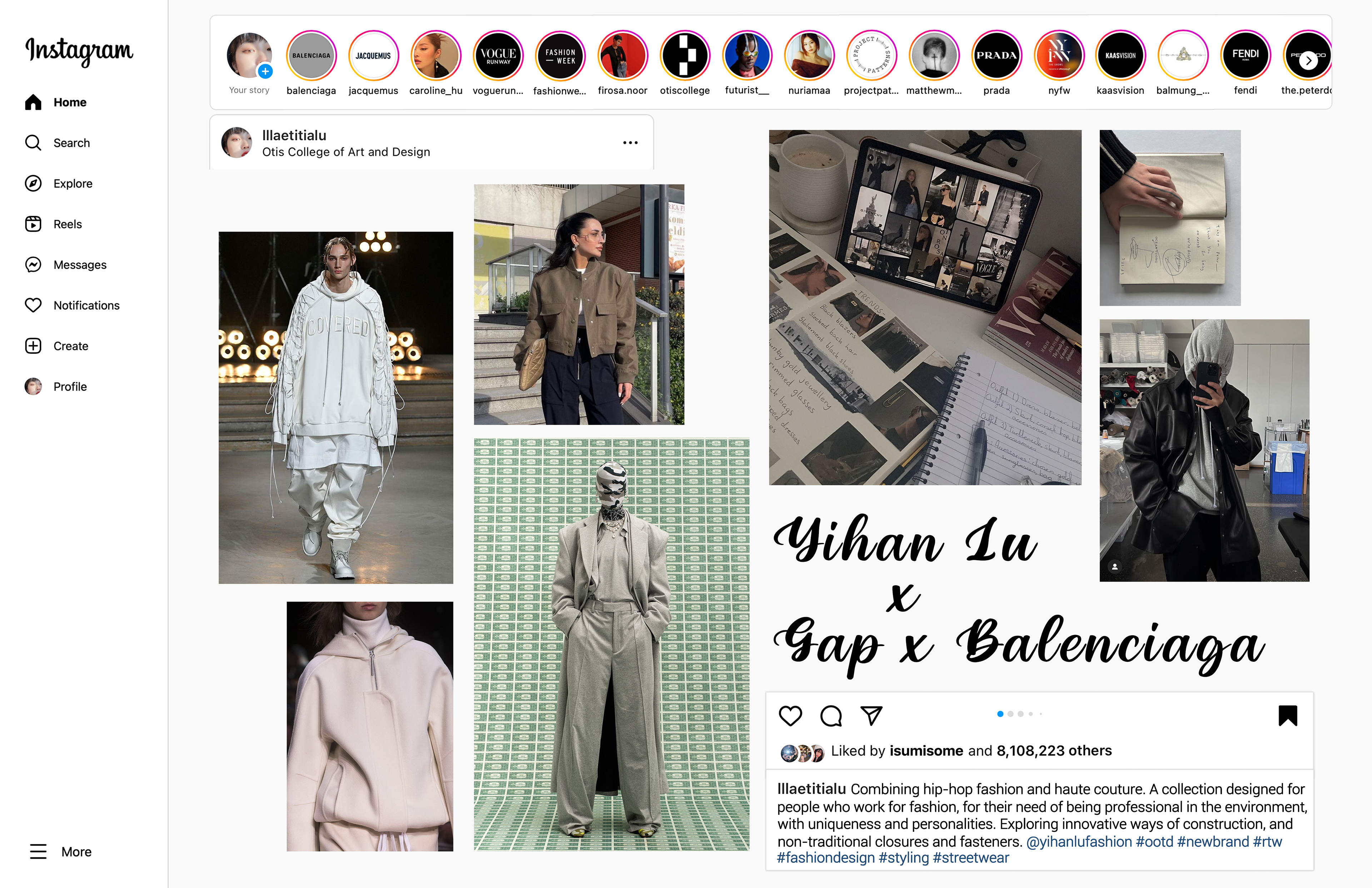
Task: View the 8,108,223 others who liked
Action: (1054, 751)
